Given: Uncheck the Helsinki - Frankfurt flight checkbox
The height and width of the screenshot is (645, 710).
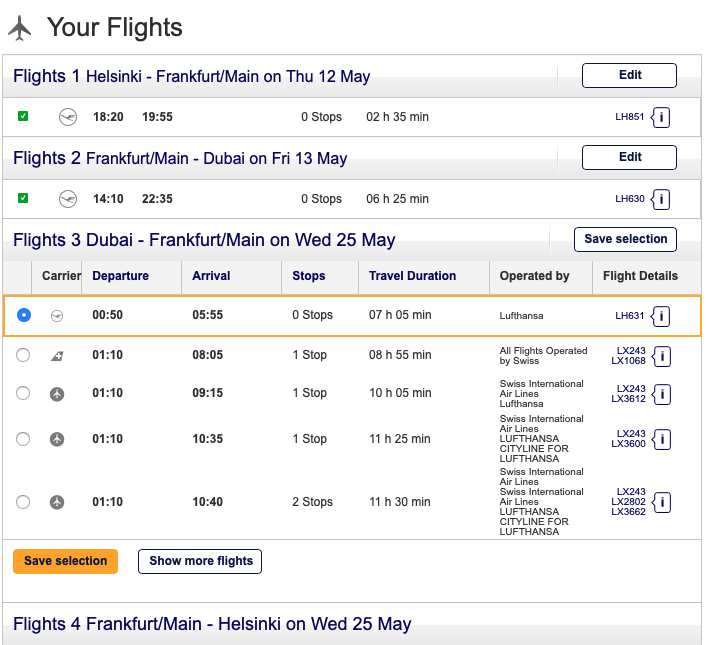Looking at the screenshot, I should click(23, 117).
